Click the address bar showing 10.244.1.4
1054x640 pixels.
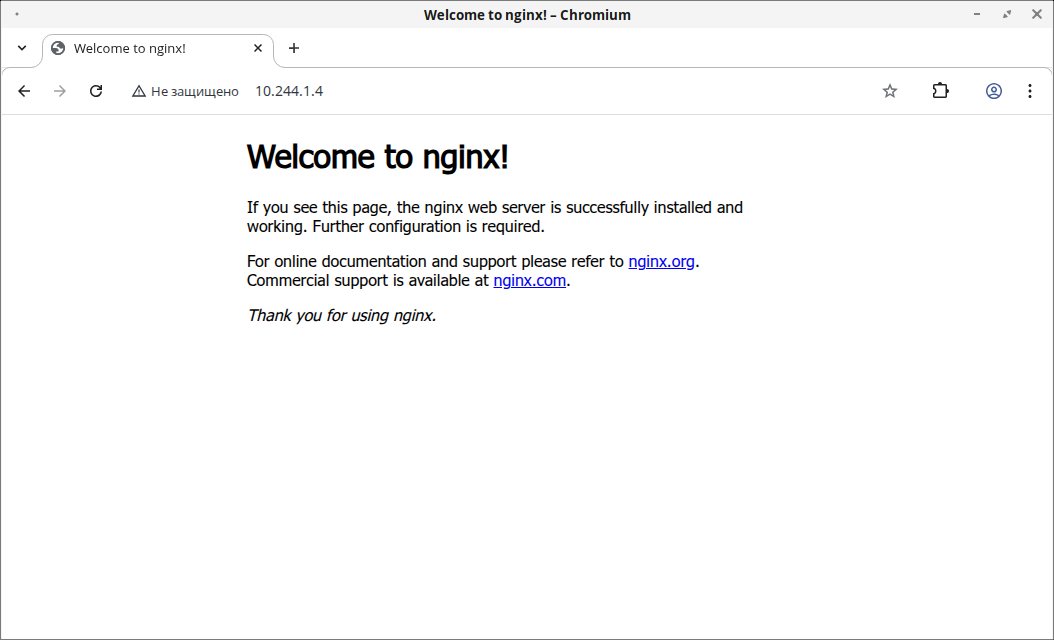tap(289, 91)
